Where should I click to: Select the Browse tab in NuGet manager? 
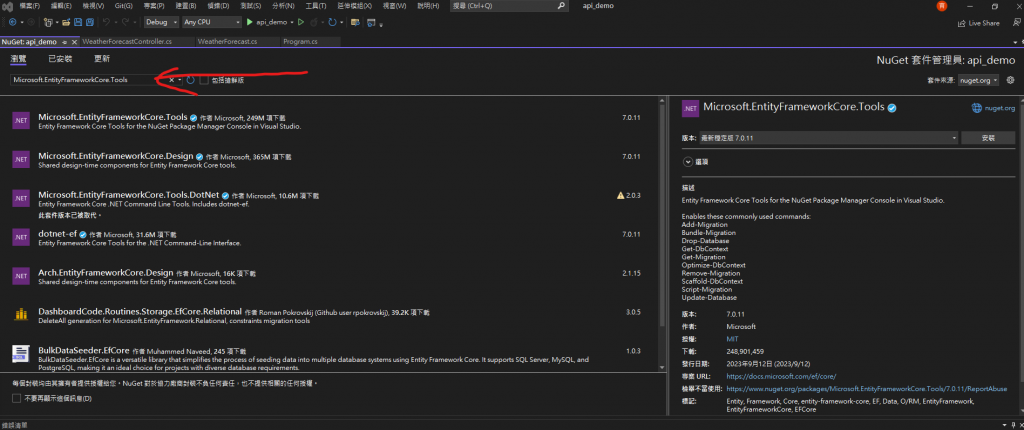pos(18,59)
